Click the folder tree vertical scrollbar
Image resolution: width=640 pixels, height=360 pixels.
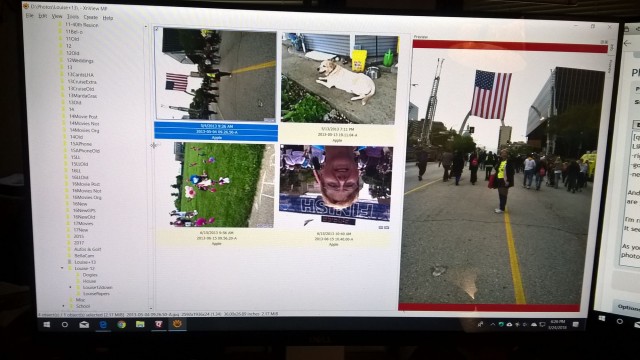click(146, 167)
